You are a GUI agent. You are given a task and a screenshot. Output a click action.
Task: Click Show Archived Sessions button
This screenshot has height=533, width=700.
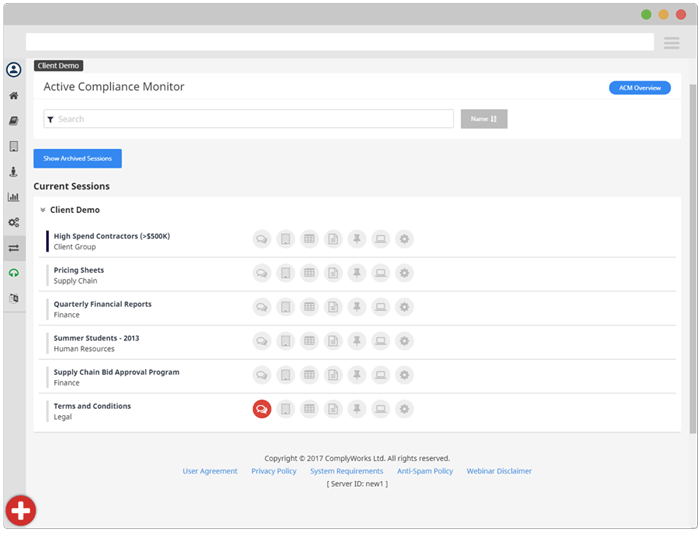coord(78,158)
